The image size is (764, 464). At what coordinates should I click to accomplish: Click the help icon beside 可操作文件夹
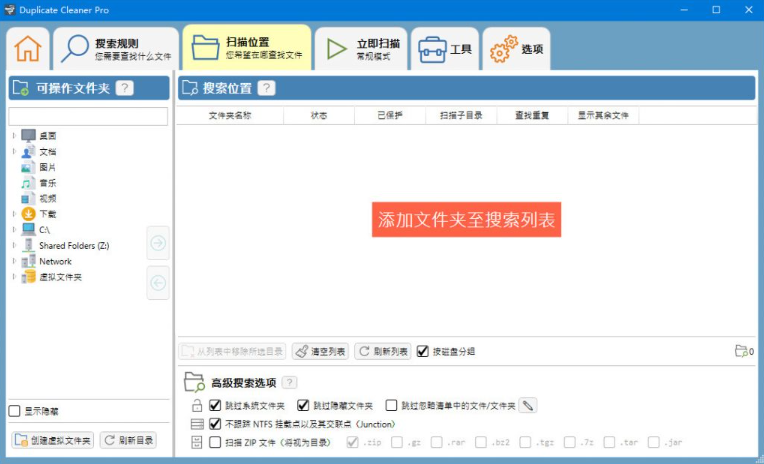click(125, 88)
